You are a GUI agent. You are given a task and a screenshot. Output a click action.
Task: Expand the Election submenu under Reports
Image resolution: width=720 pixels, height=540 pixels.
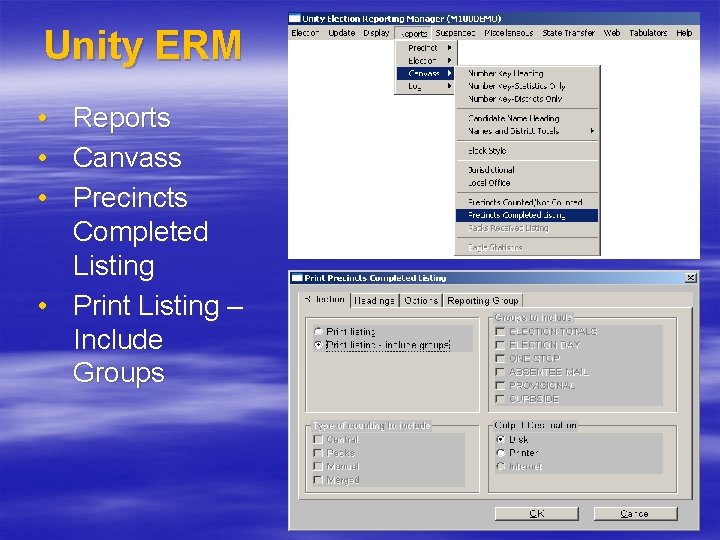coord(425,61)
